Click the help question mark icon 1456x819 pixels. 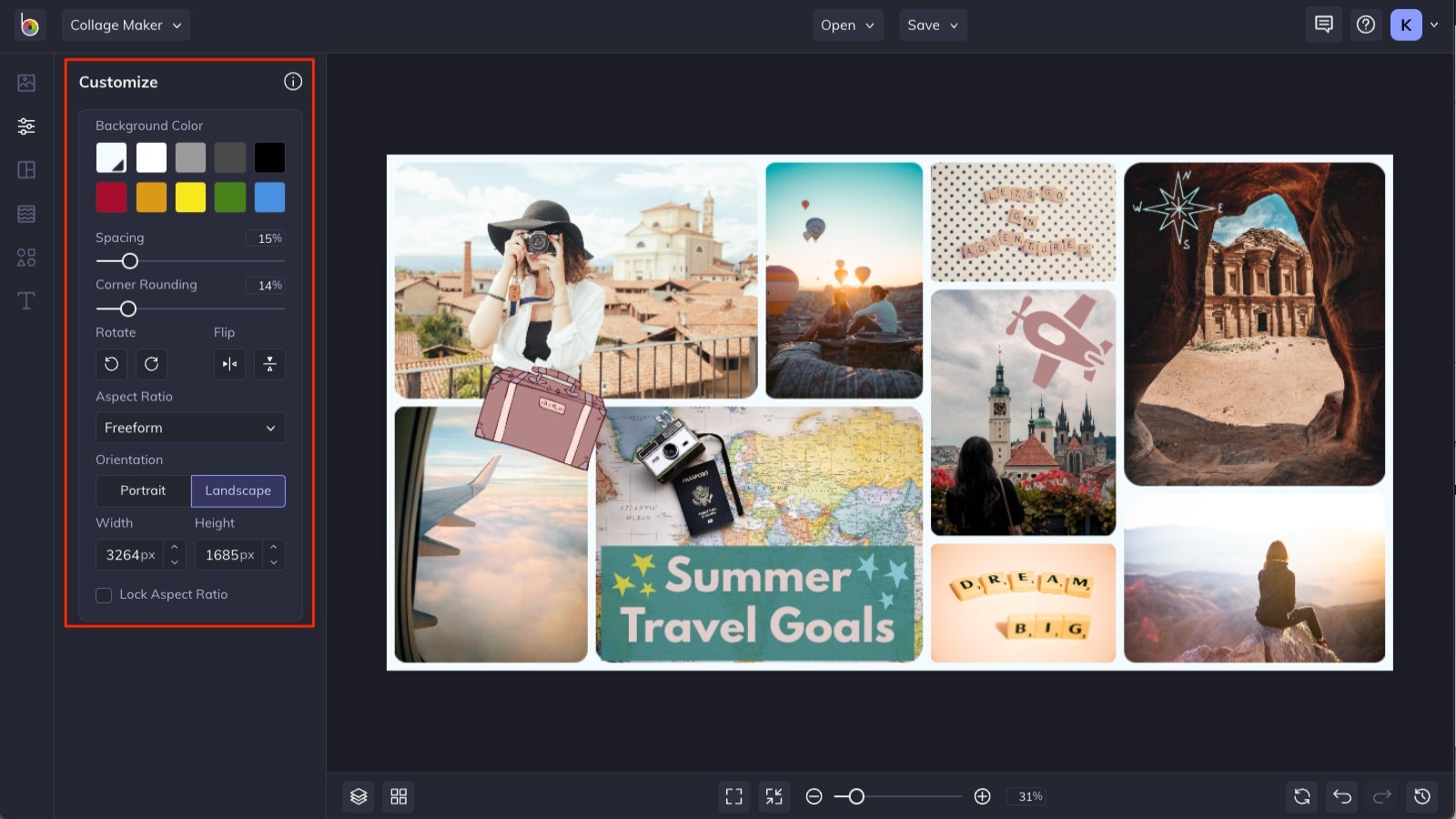tap(1365, 25)
